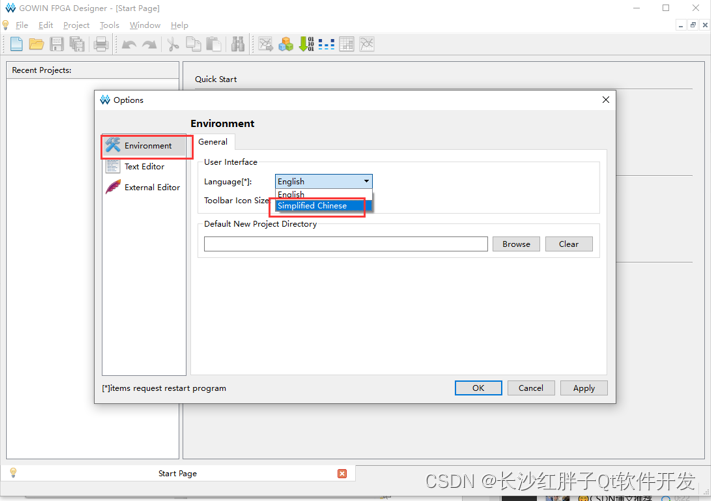This screenshot has height=501, width=711.
Task: Click the Open folder toolbar icon
Action: (x=36, y=44)
